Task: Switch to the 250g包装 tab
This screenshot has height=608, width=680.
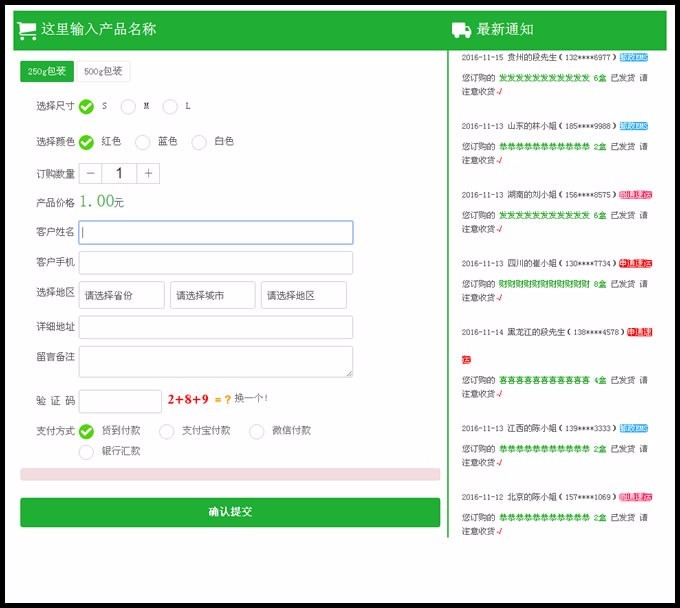Action: pos(47,71)
